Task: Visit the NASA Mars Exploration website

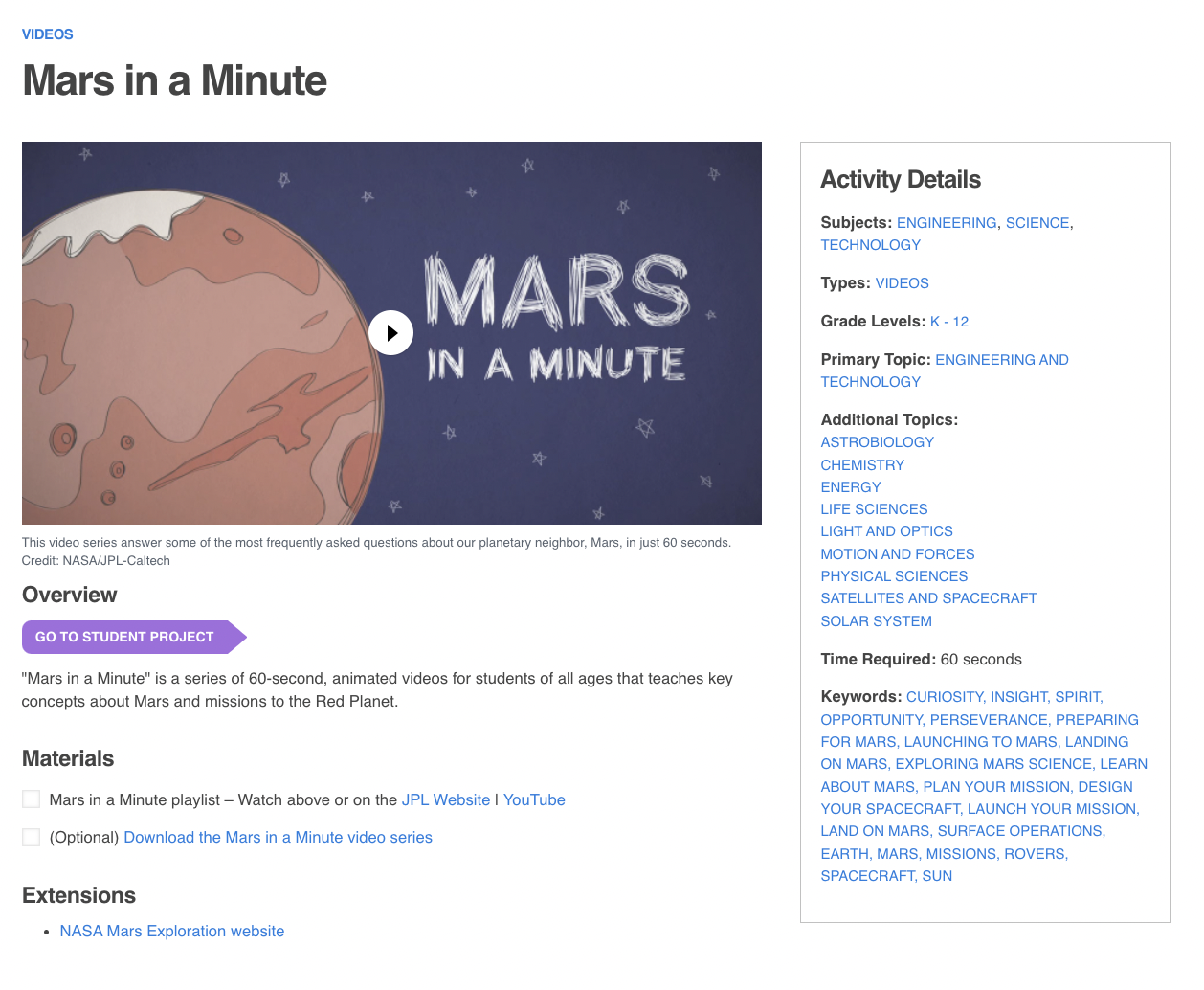Action: [172, 931]
